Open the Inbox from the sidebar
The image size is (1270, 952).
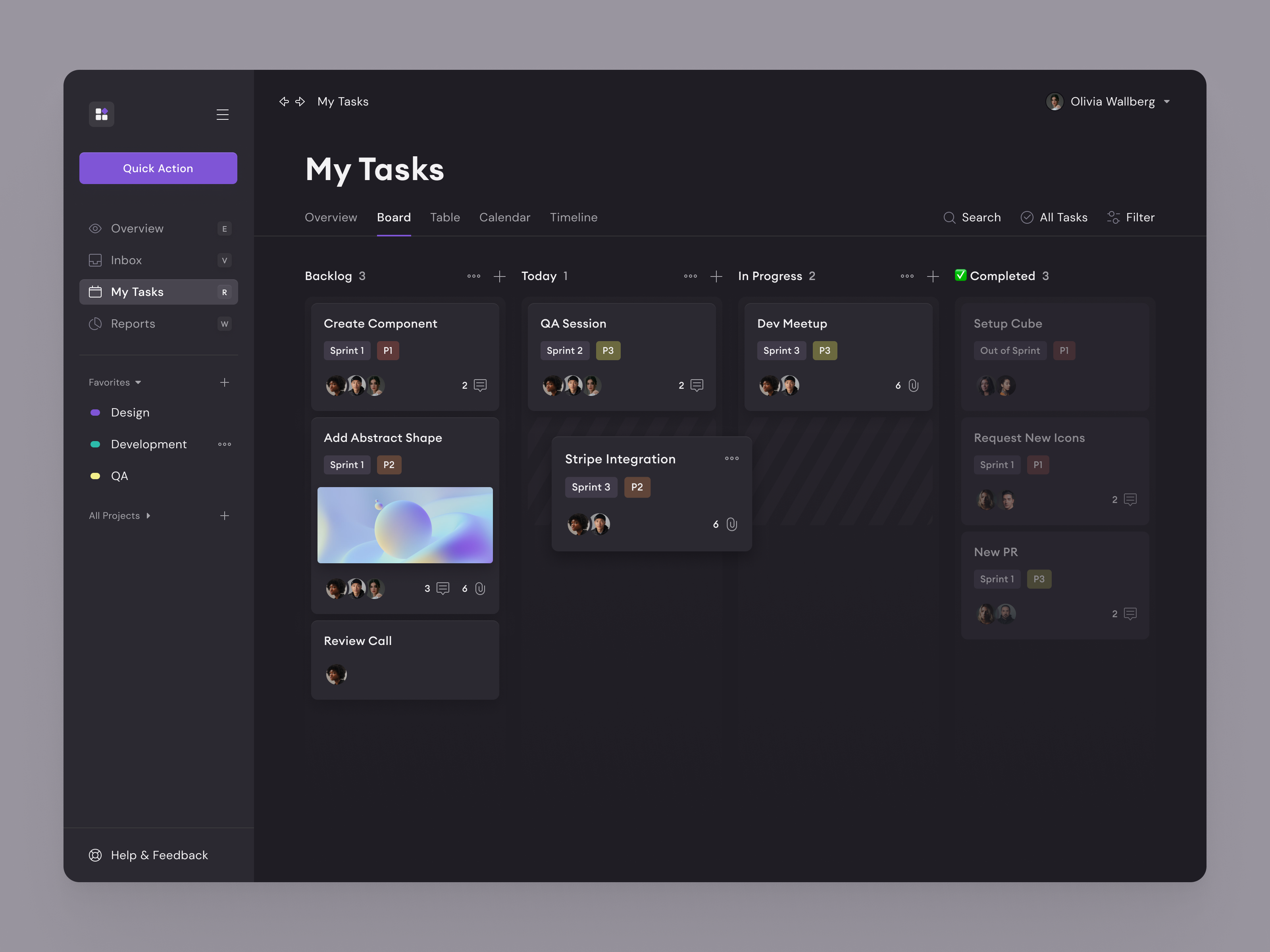[126, 260]
